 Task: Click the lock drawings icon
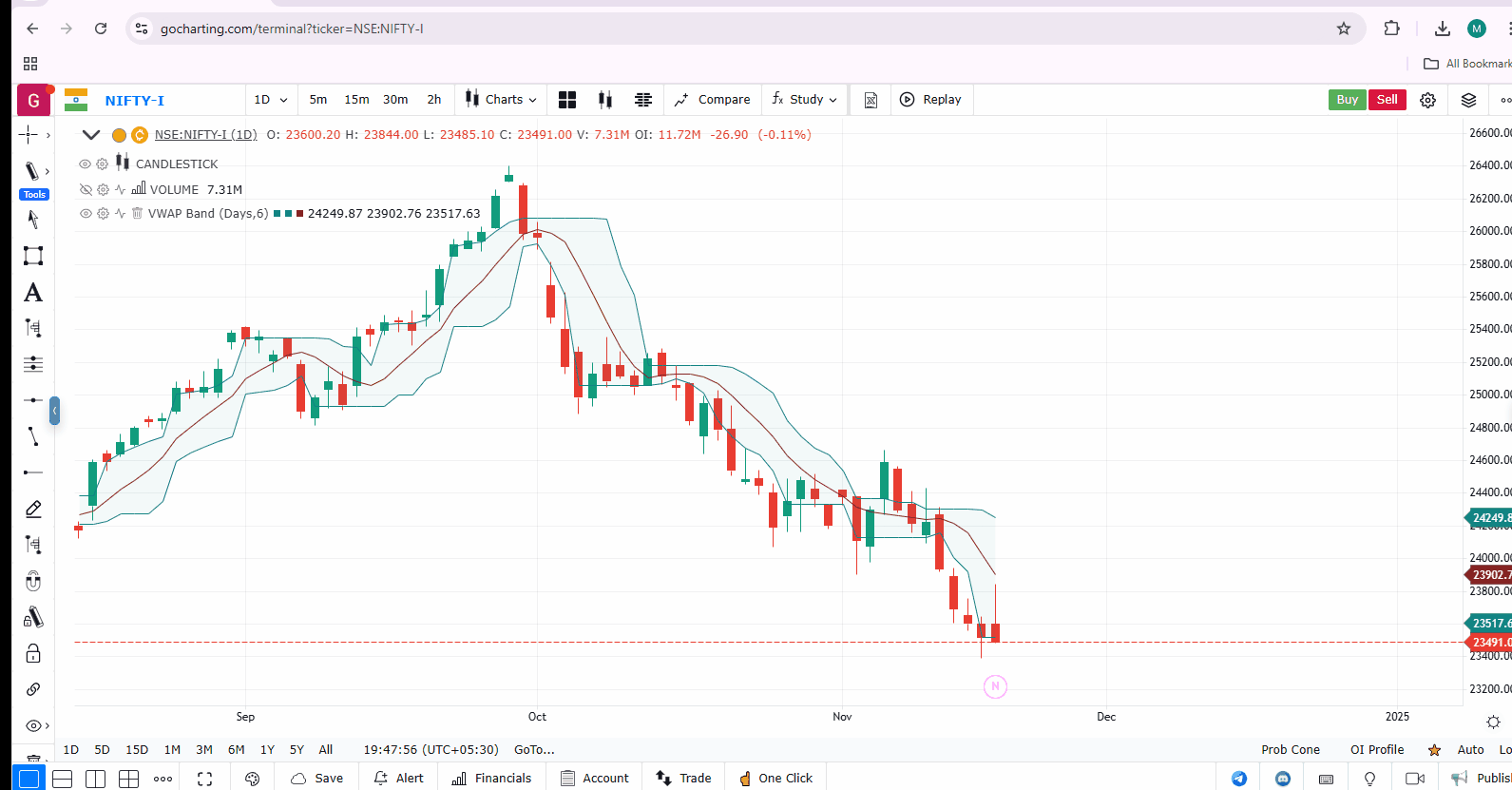tap(33, 653)
